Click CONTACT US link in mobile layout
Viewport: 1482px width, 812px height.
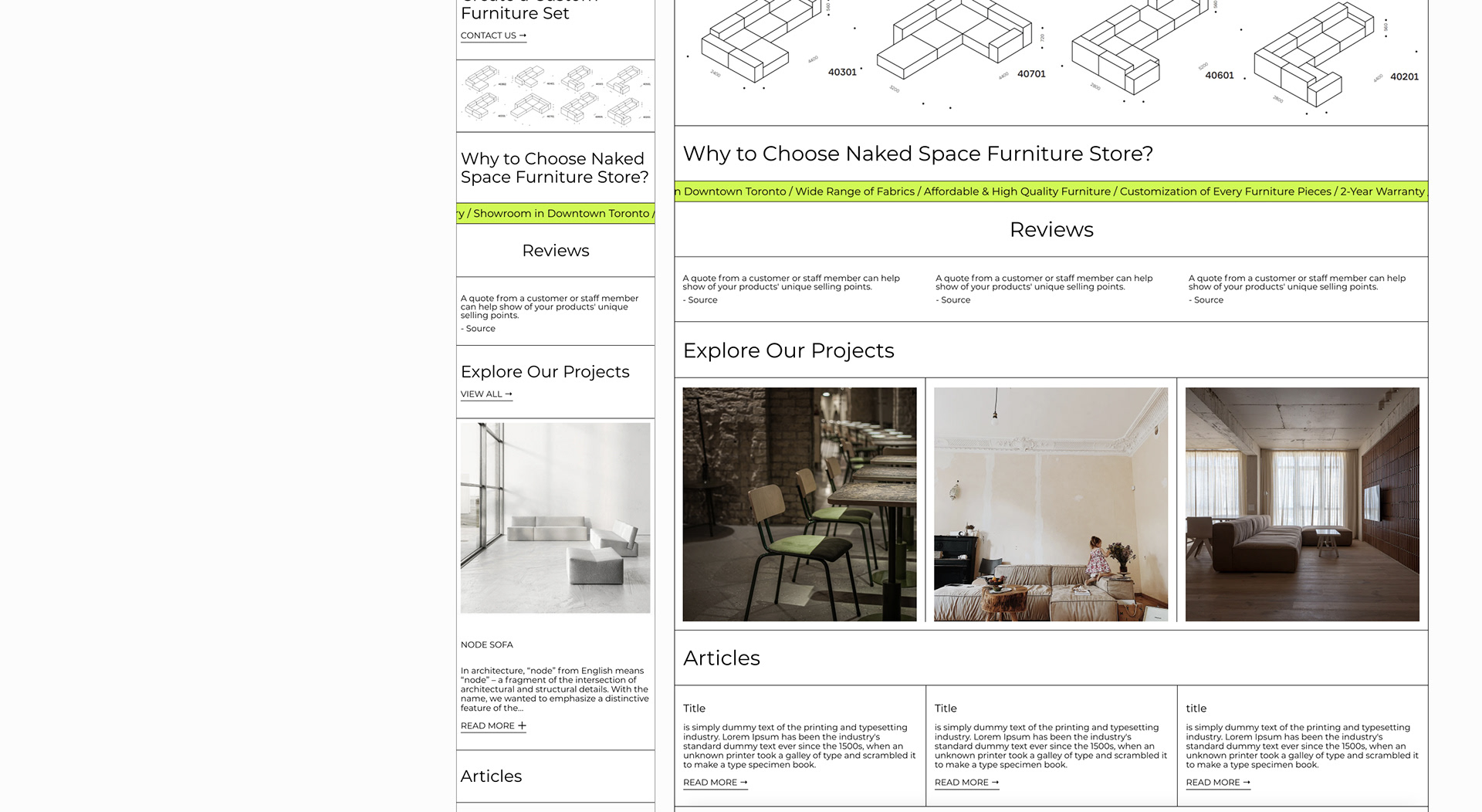[493, 36]
